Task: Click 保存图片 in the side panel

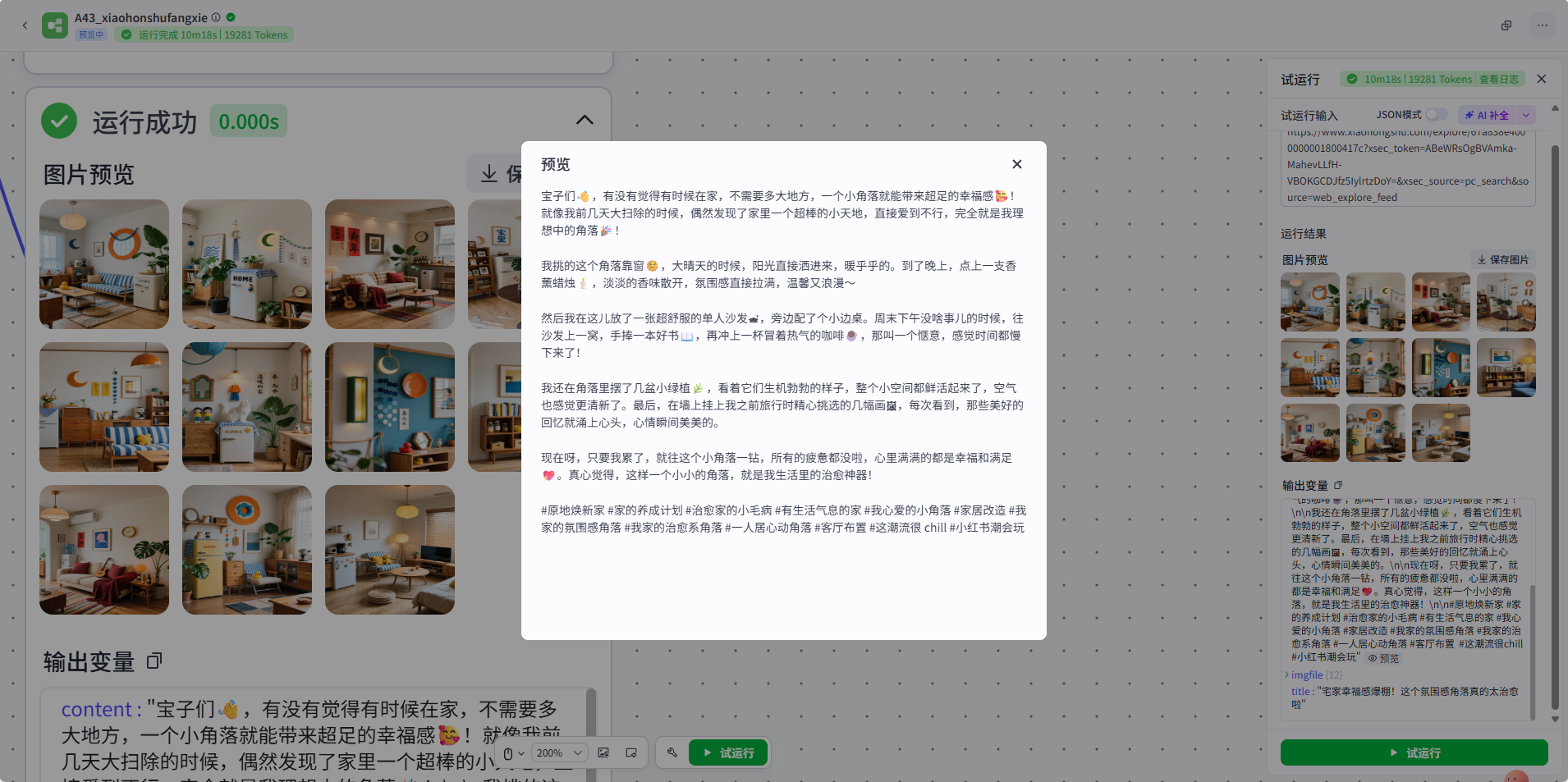Action: 1502,259
